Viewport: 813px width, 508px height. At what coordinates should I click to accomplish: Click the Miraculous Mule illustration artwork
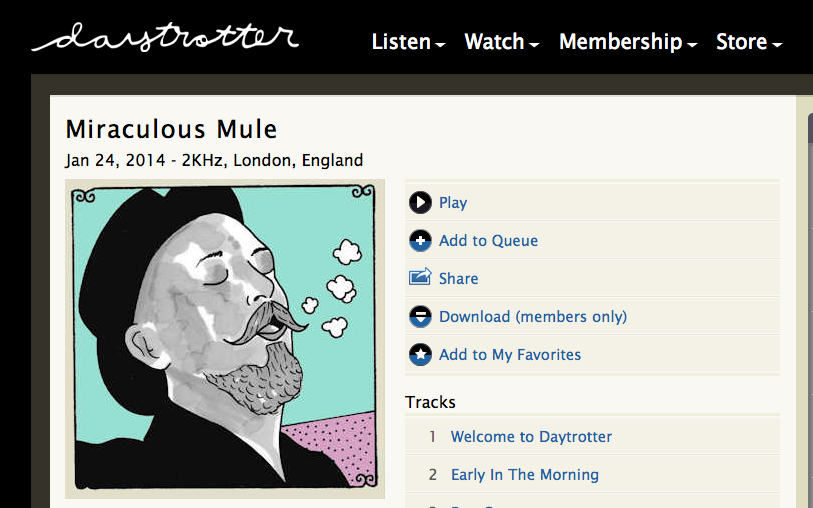pyautogui.click(x=225, y=338)
